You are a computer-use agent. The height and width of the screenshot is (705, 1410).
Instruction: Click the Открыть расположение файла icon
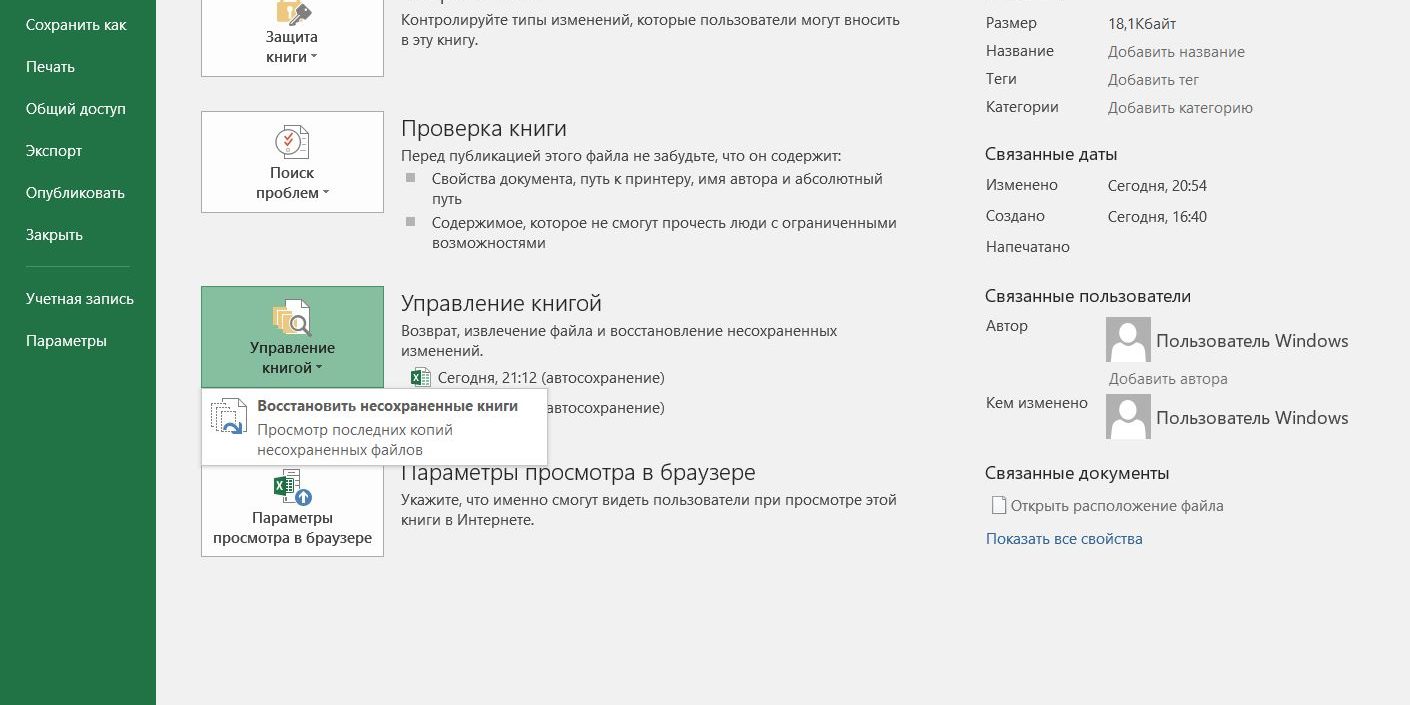coord(998,505)
